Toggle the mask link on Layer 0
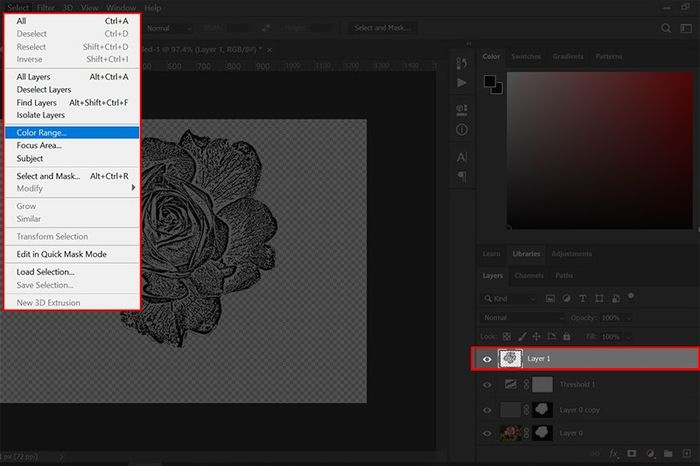This screenshot has height=466, width=700. point(526,433)
